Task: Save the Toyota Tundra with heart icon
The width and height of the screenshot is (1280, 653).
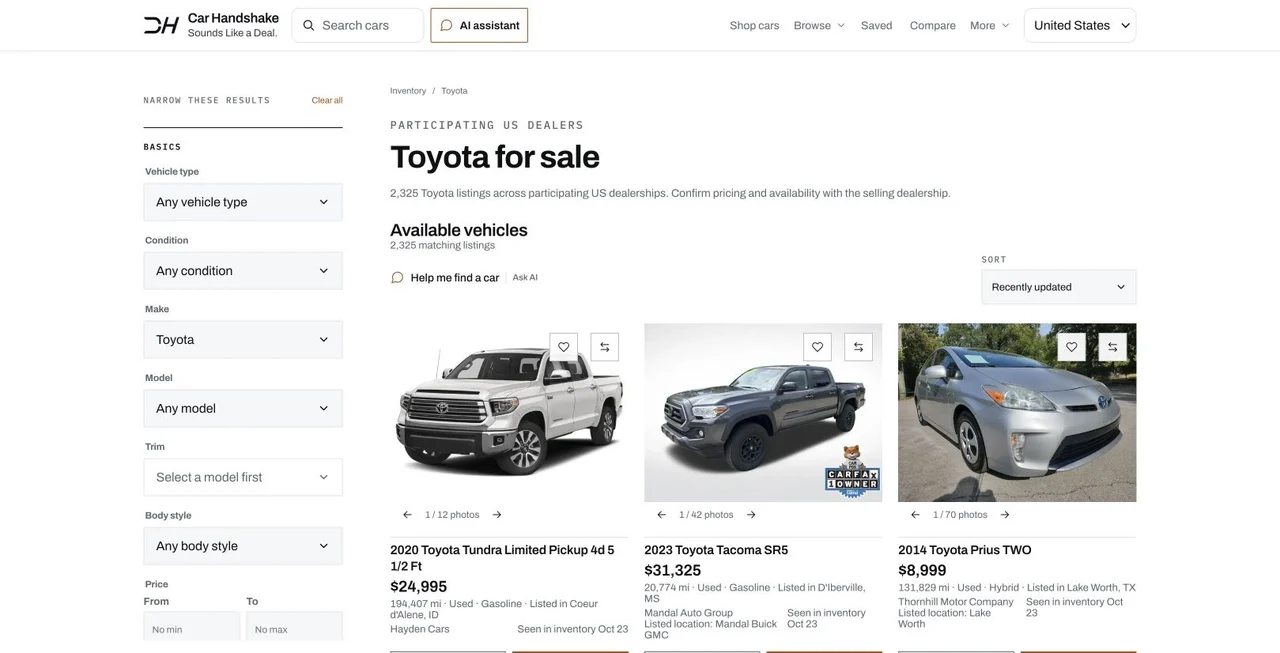Action: [564, 347]
